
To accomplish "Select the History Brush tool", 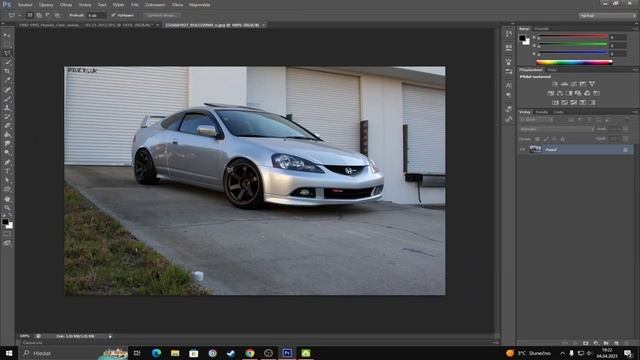I will pyautogui.click(x=7, y=116).
